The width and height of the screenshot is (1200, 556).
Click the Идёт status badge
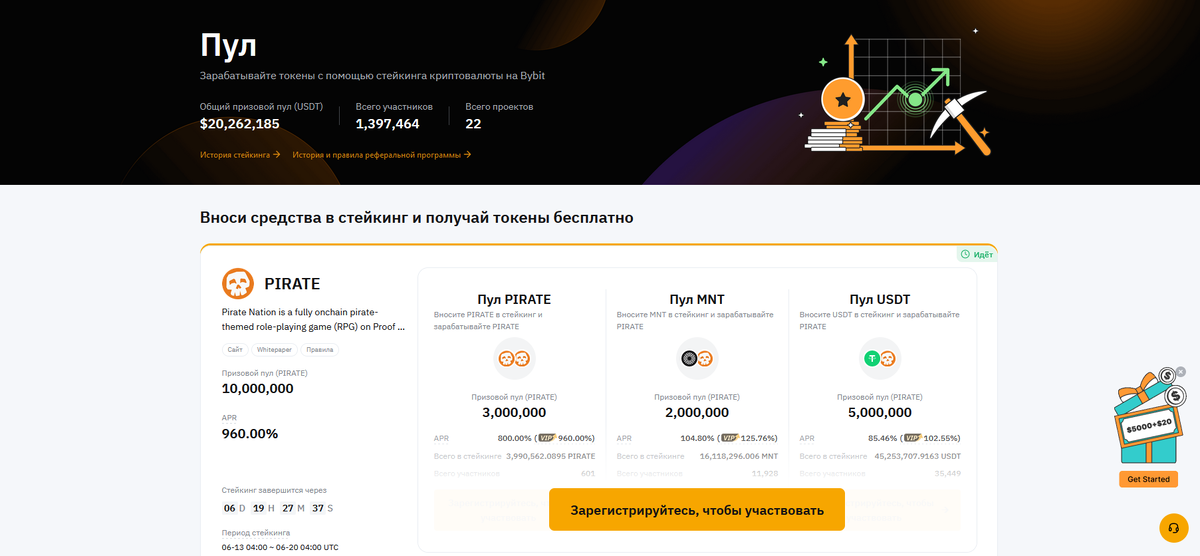(977, 255)
